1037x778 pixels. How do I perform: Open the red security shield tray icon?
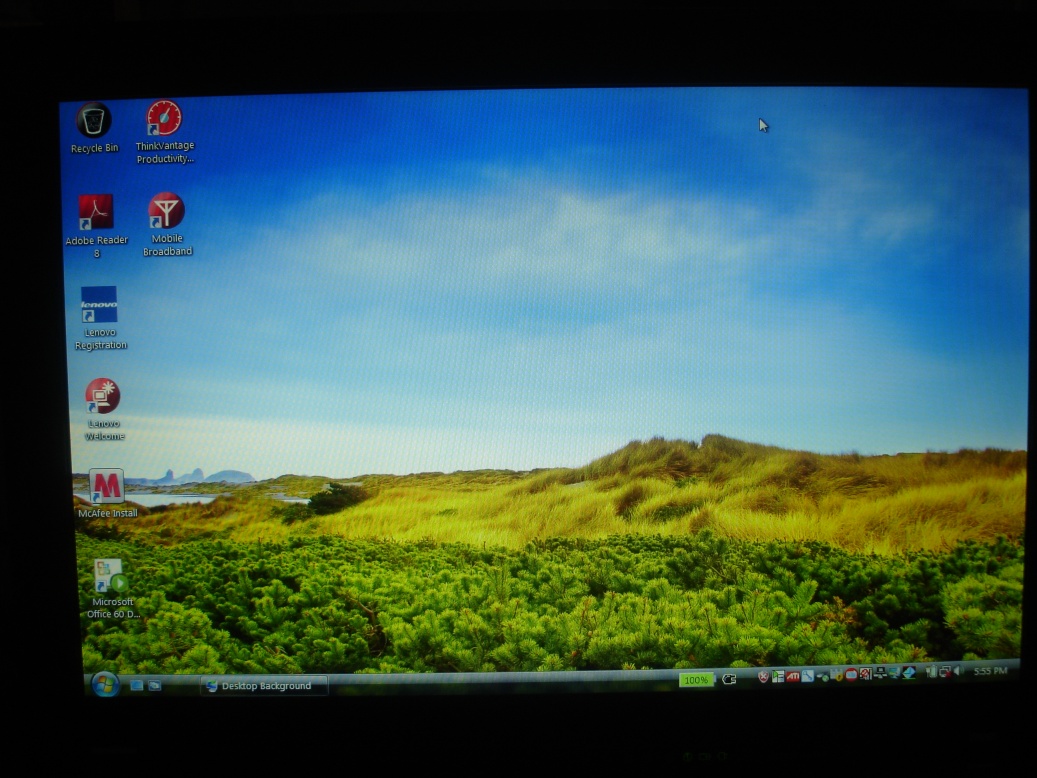763,677
